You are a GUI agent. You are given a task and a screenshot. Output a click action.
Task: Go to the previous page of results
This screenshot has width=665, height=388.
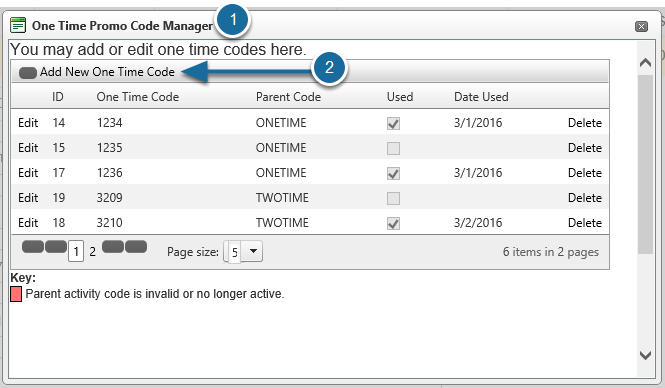click(56, 246)
